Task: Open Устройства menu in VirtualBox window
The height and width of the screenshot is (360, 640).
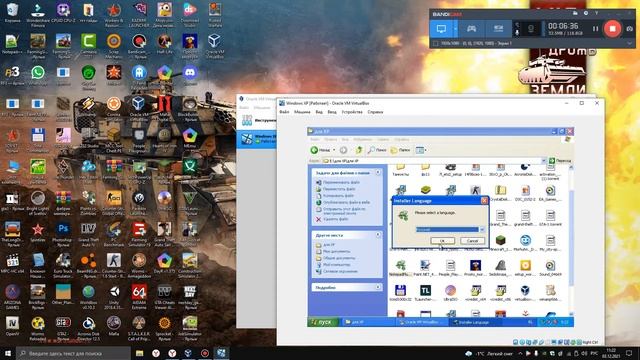Action: point(352,112)
